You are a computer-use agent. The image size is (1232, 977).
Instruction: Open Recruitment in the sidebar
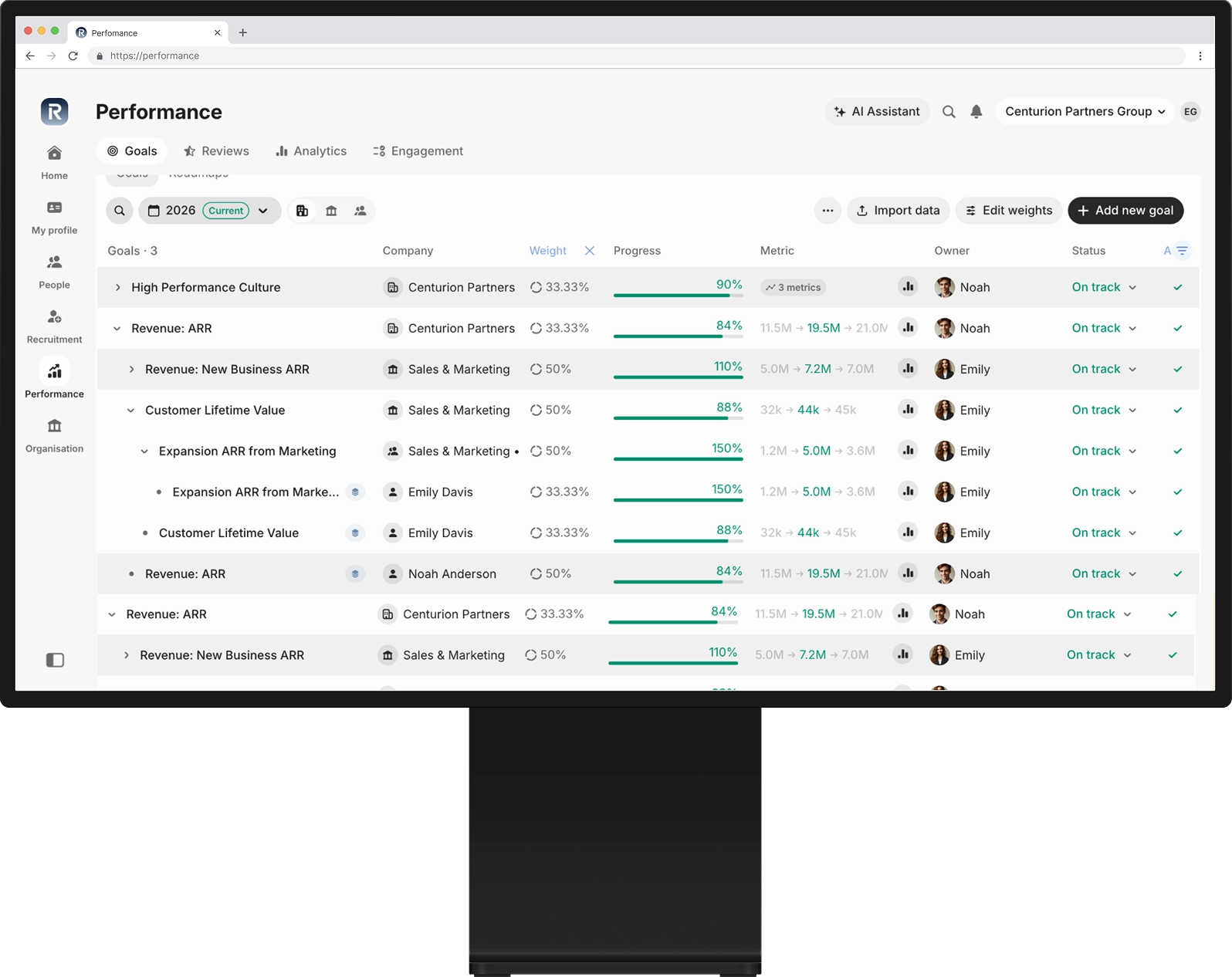(54, 326)
